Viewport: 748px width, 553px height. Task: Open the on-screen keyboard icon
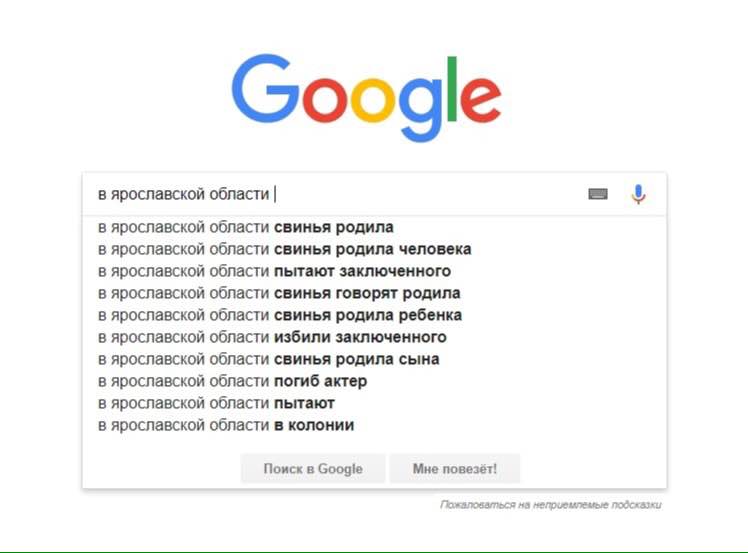598,194
